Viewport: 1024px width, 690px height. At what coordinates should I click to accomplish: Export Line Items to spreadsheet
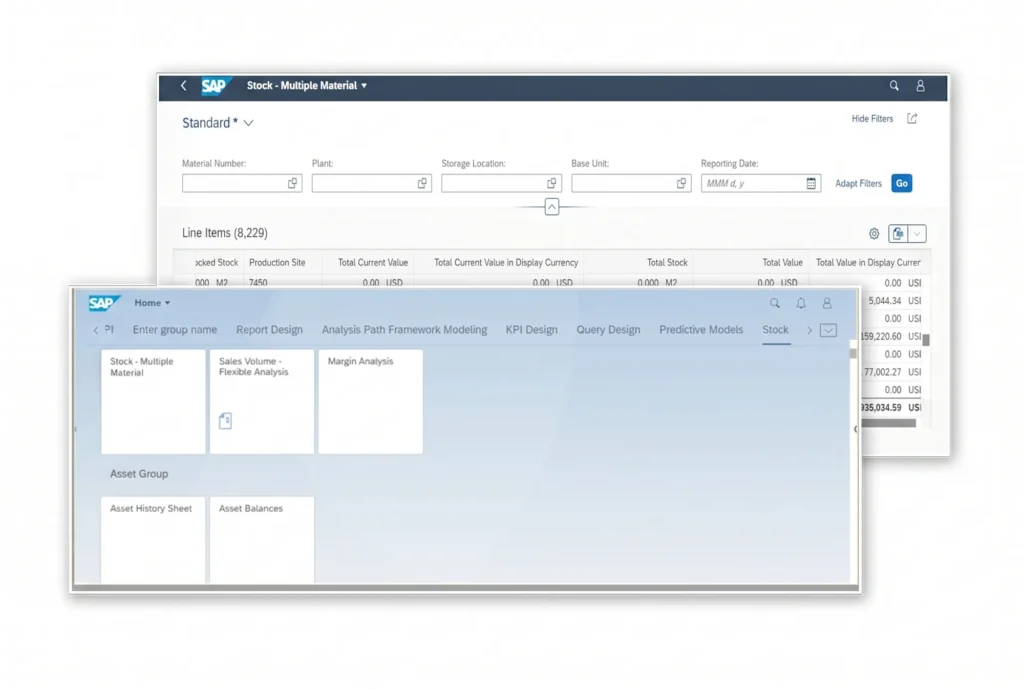tap(898, 234)
